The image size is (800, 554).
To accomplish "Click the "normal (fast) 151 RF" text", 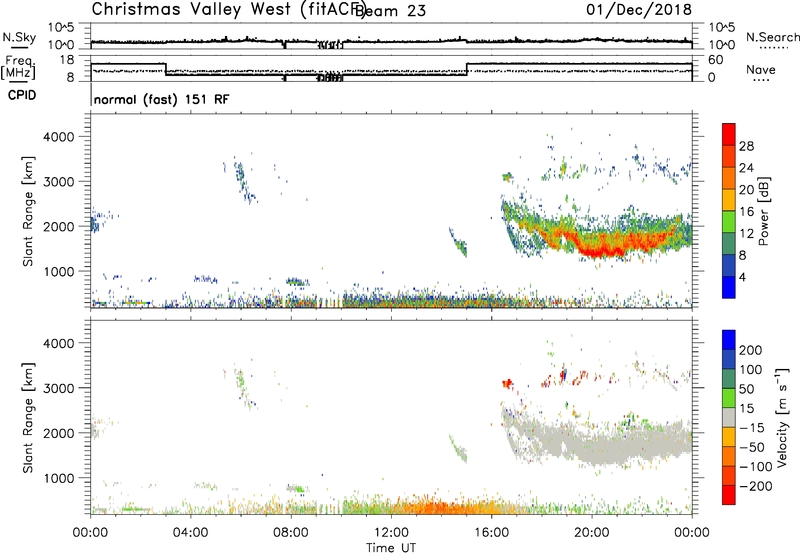I will tap(162, 99).
